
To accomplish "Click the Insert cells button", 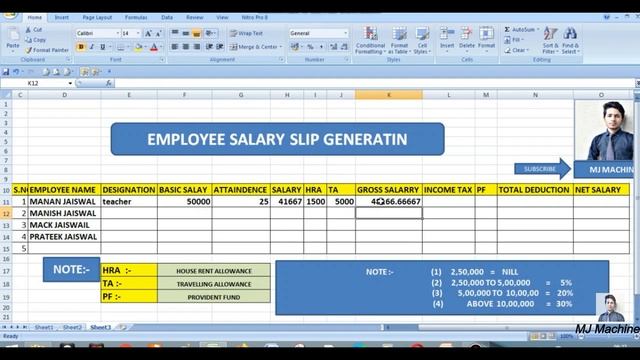I will pos(447,39).
